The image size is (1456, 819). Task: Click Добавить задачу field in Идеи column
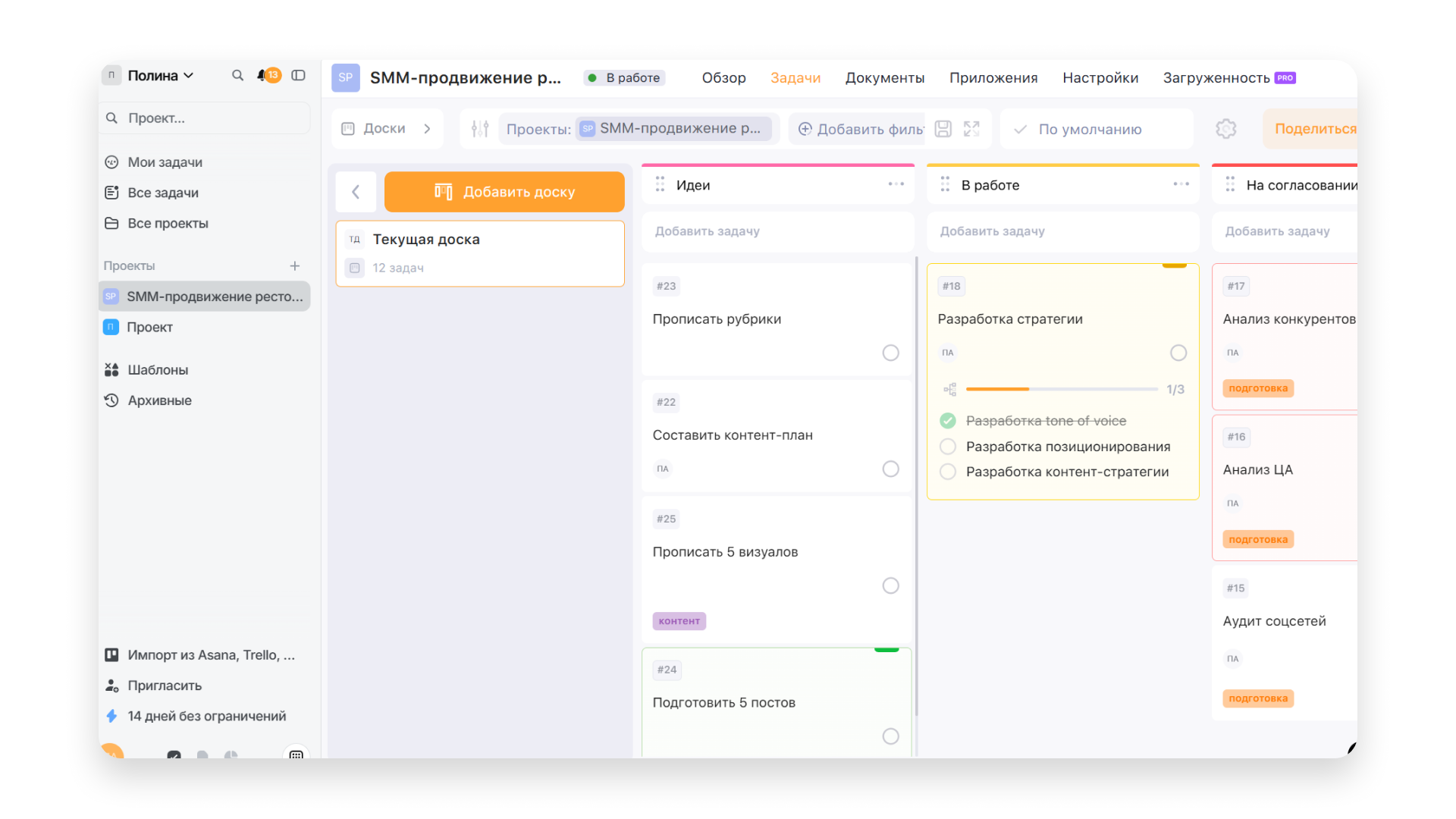tap(777, 231)
